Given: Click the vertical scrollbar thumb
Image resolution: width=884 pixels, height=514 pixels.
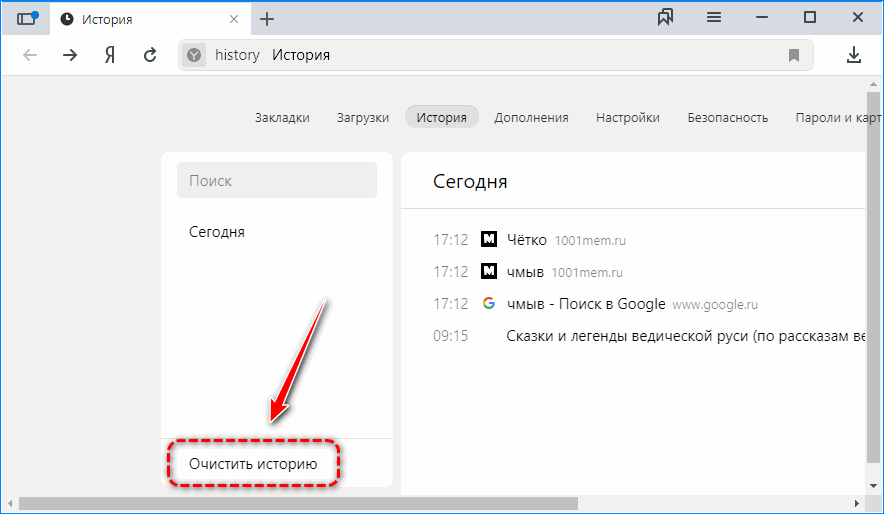Looking at the screenshot, I should coord(873,277).
